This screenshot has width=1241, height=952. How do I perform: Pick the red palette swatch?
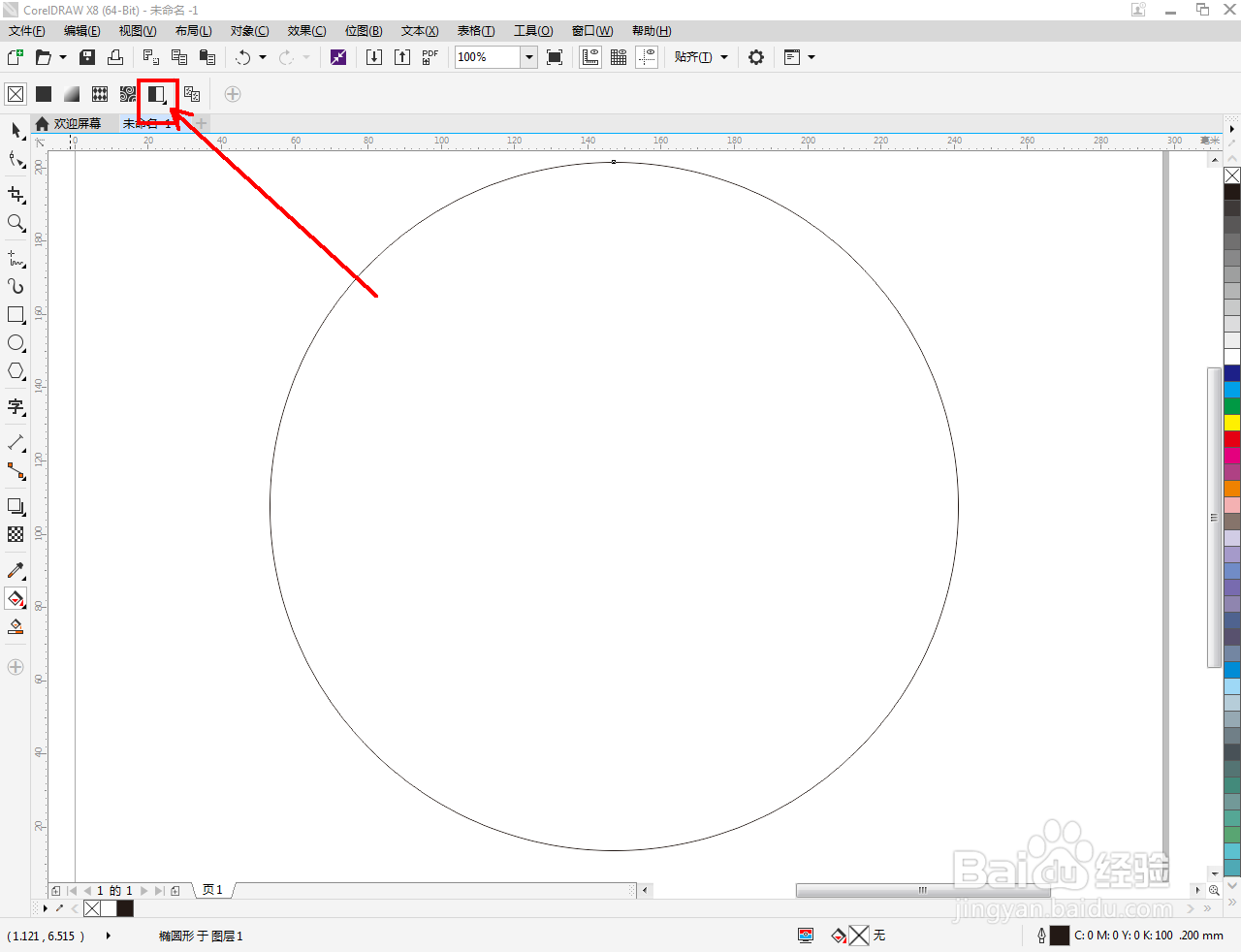point(1232,438)
